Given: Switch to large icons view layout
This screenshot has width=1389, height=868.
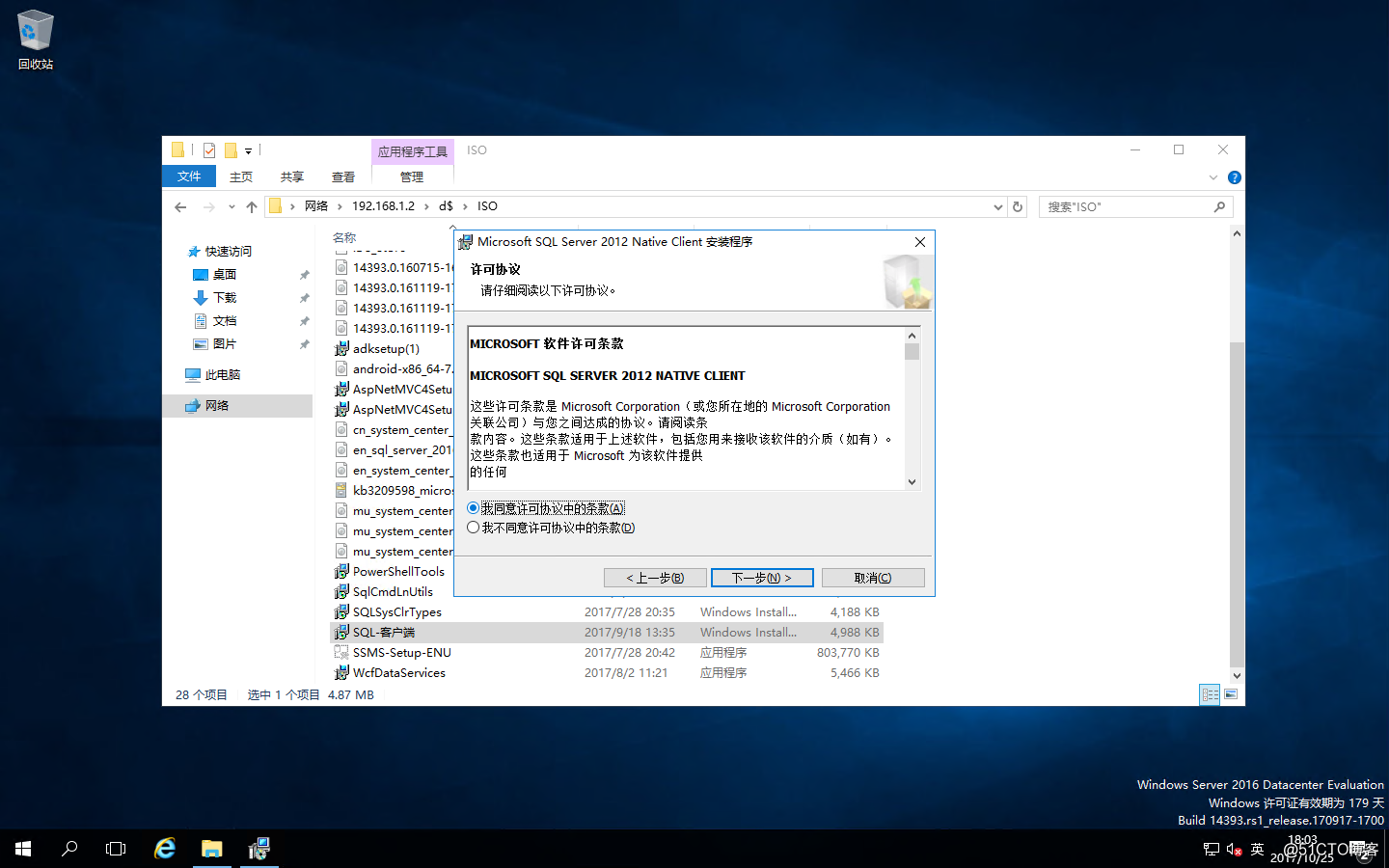Looking at the screenshot, I should (1231, 694).
